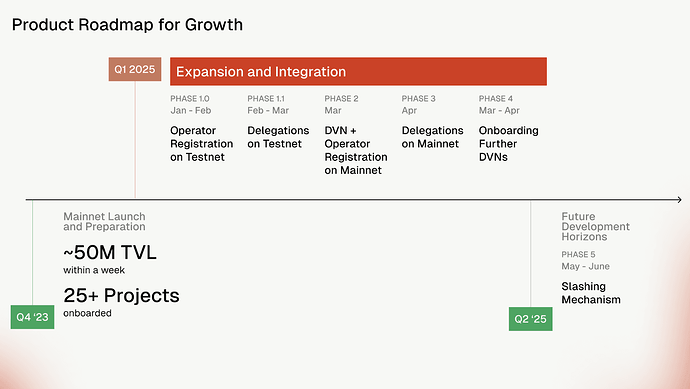Click Operator Registration on Testnet text
The width and height of the screenshot is (690, 389).
click(x=202, y=144)
